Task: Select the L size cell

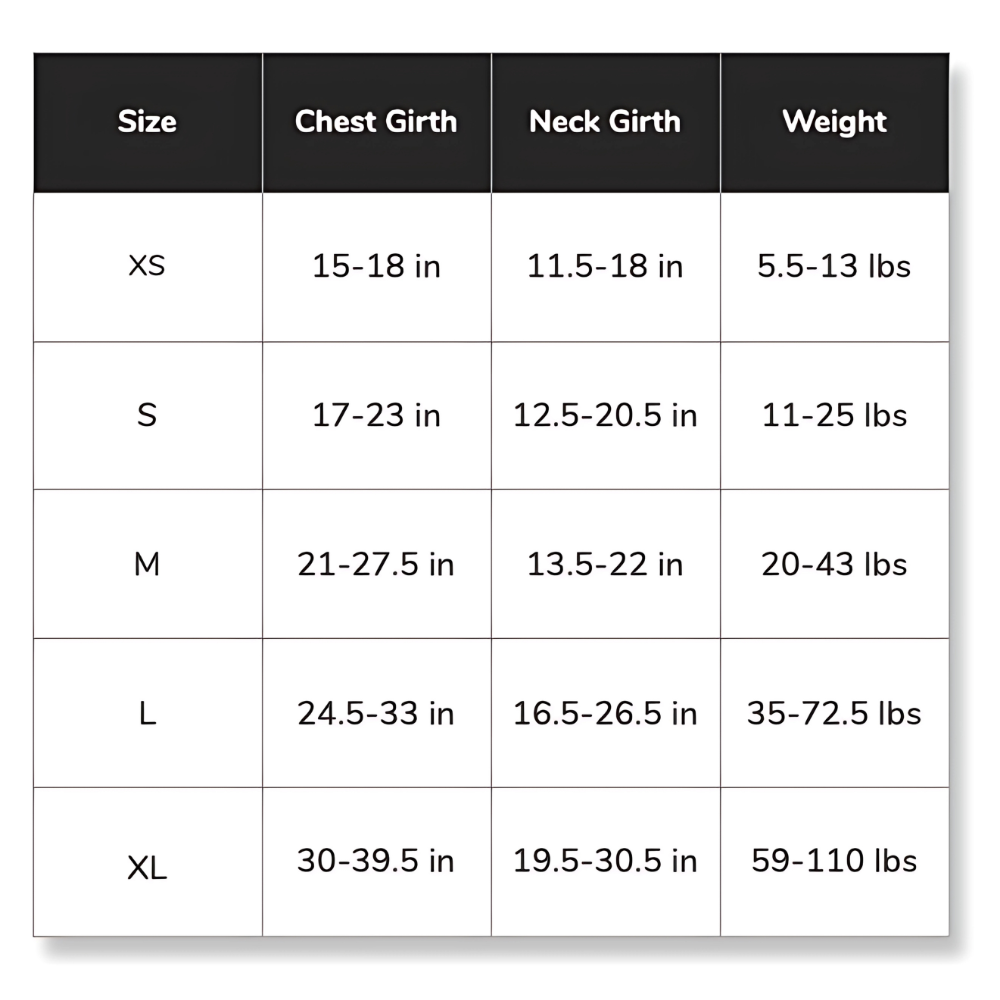Action: (147, 713)
